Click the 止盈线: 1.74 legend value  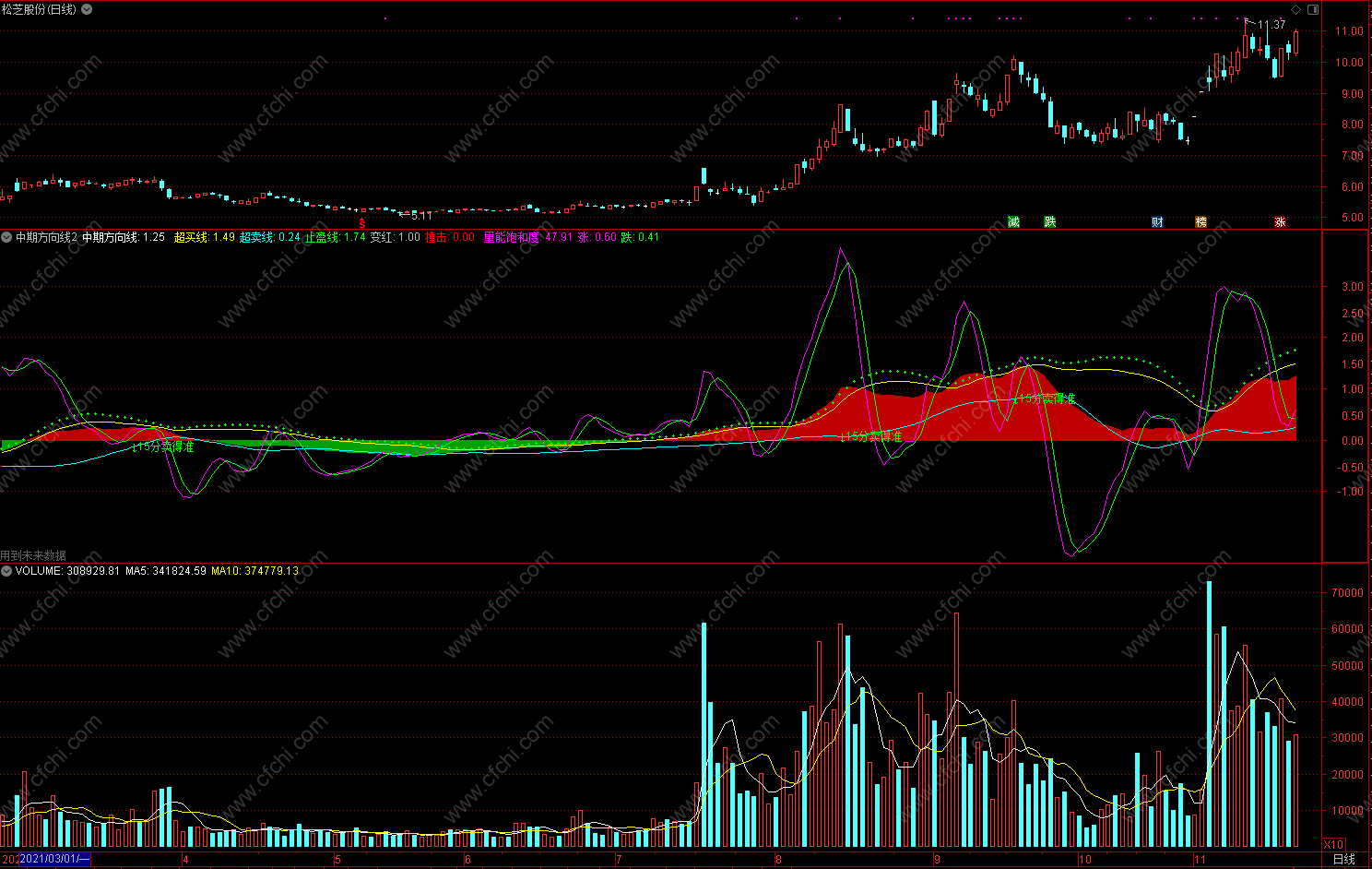click(x=336, y=237)
